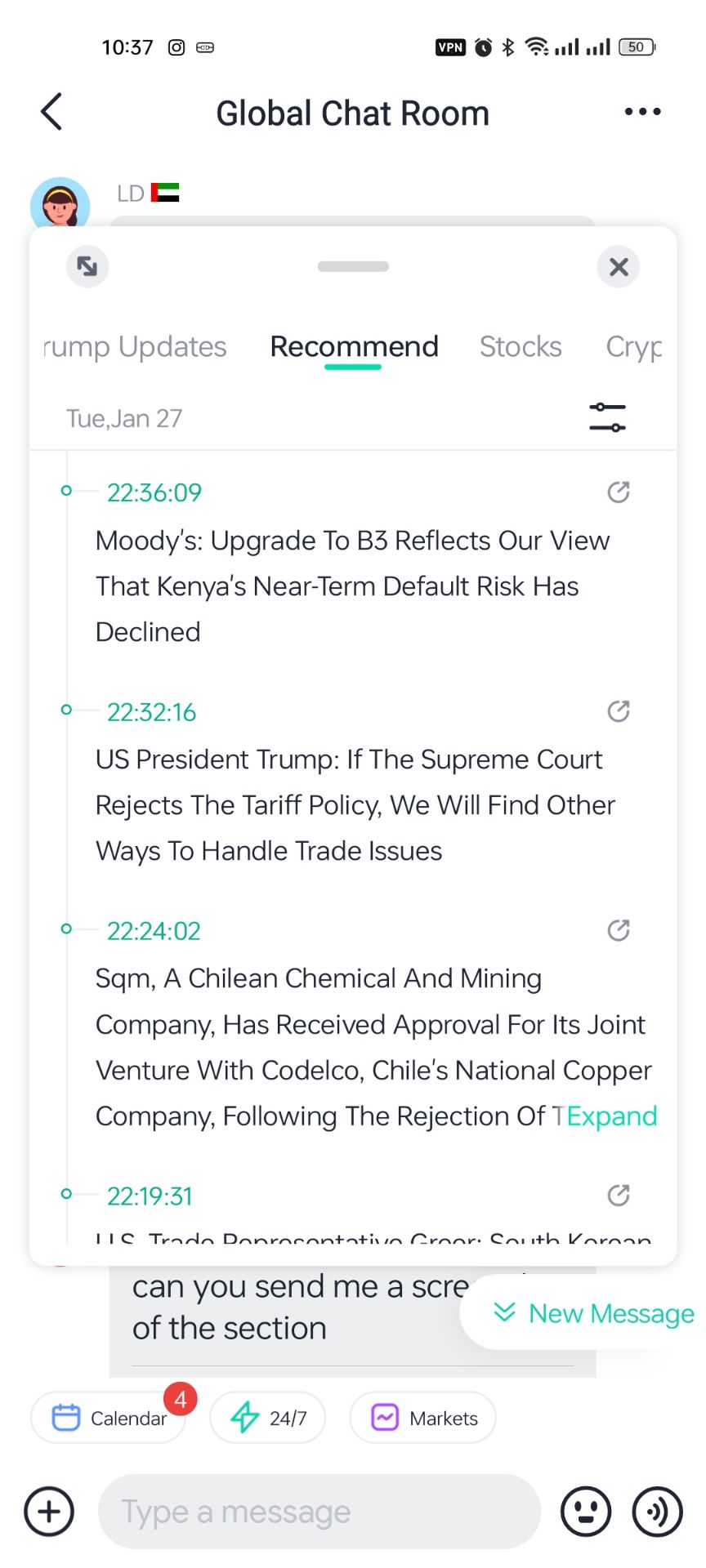
Task: Tap the back arrow in the header
Action: click(51, 112)
